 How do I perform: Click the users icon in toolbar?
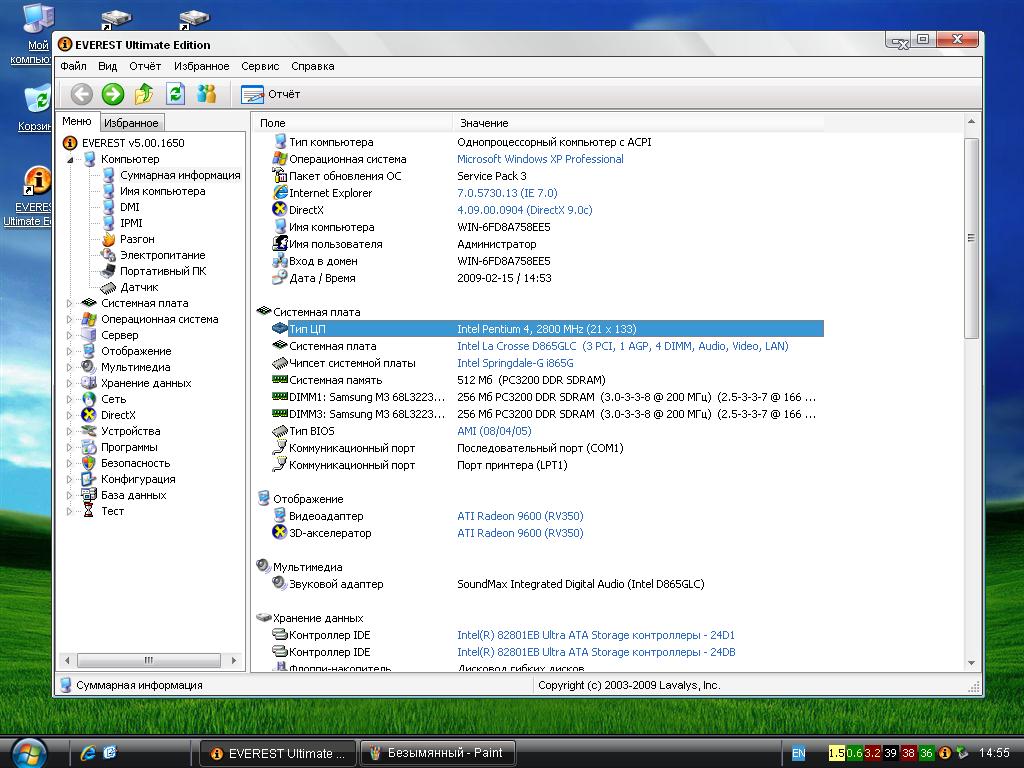(207, 94)
